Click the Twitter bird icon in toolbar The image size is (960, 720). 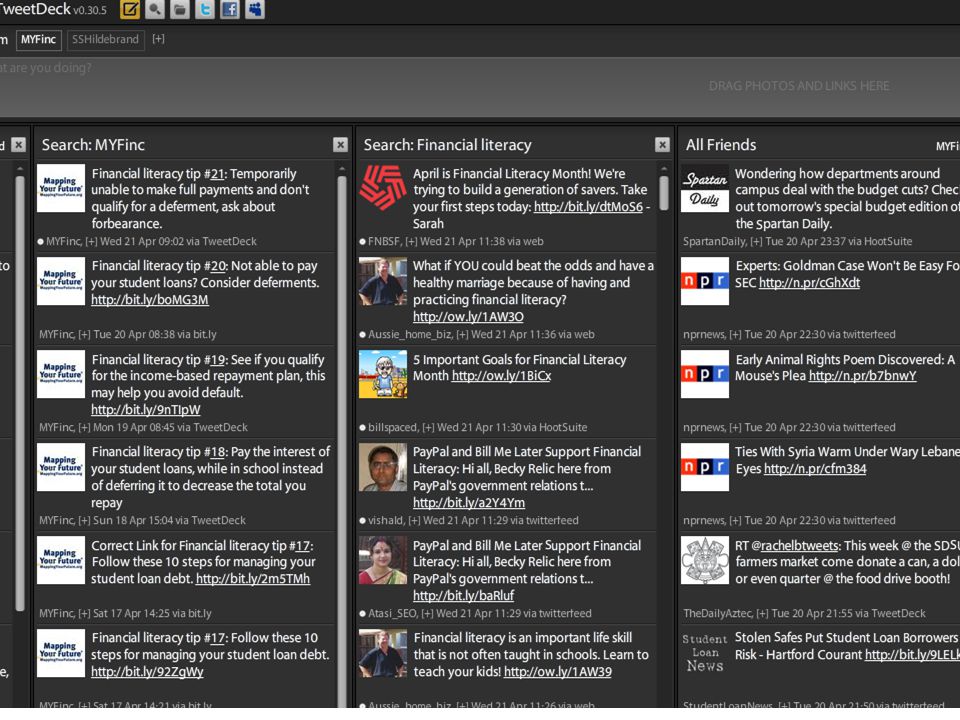click(205, 9)
